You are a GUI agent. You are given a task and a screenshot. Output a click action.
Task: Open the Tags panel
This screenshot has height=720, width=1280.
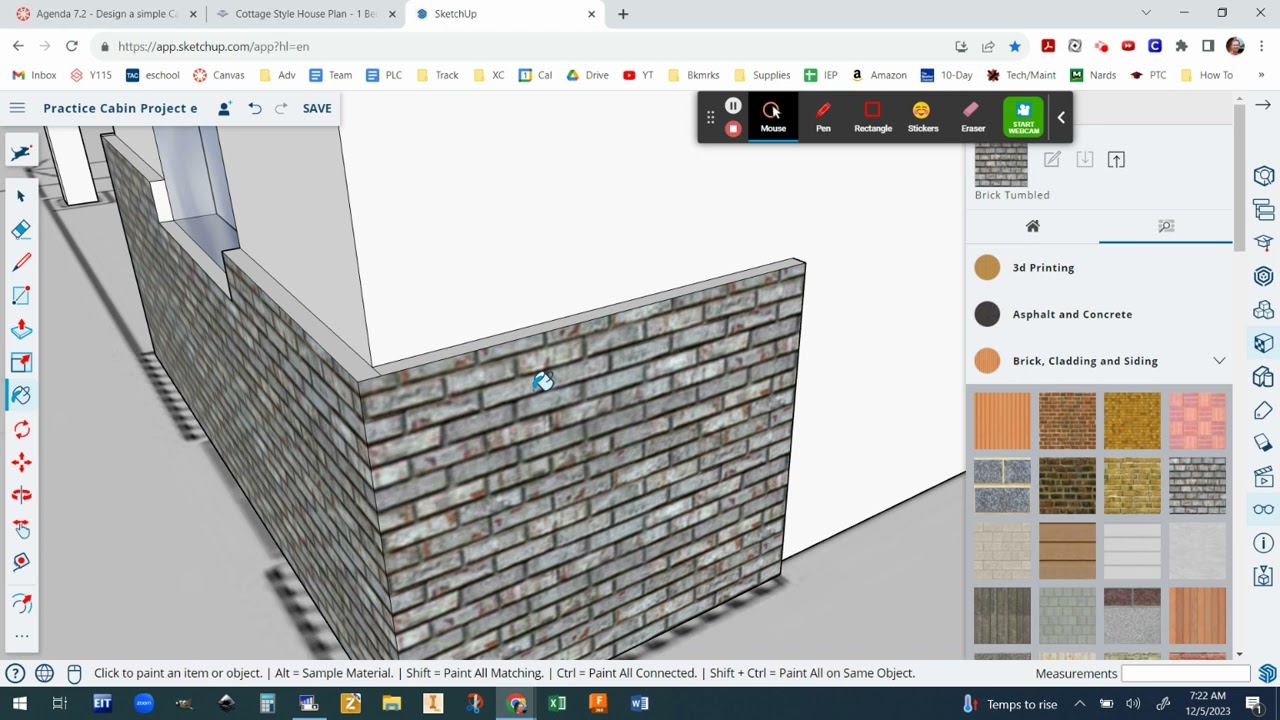1263,410
